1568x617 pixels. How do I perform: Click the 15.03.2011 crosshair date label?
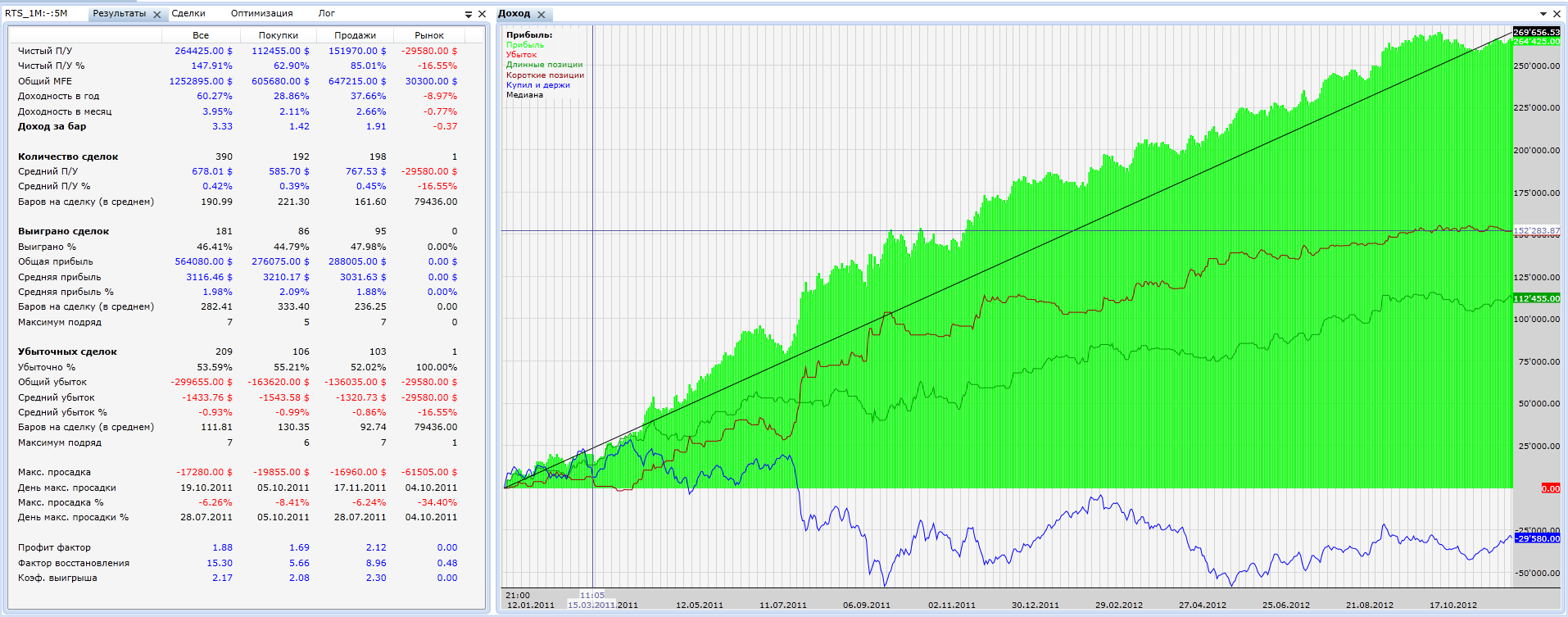(x=591, y=605)
